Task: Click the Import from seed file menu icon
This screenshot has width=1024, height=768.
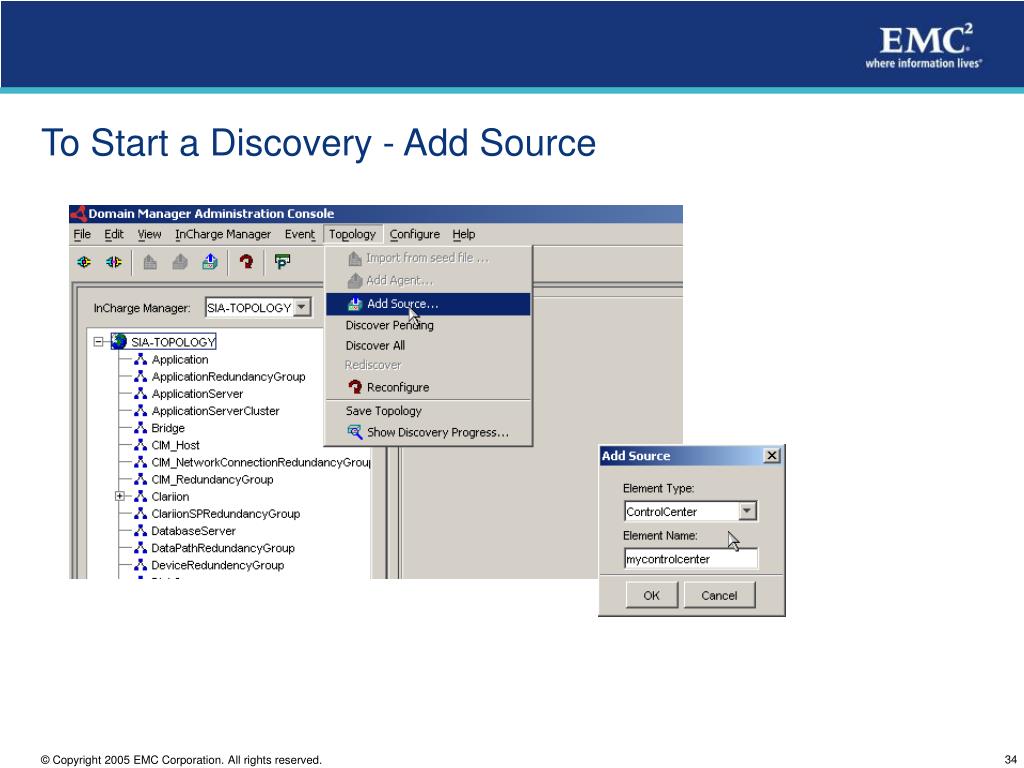Action: pos(355,258)
